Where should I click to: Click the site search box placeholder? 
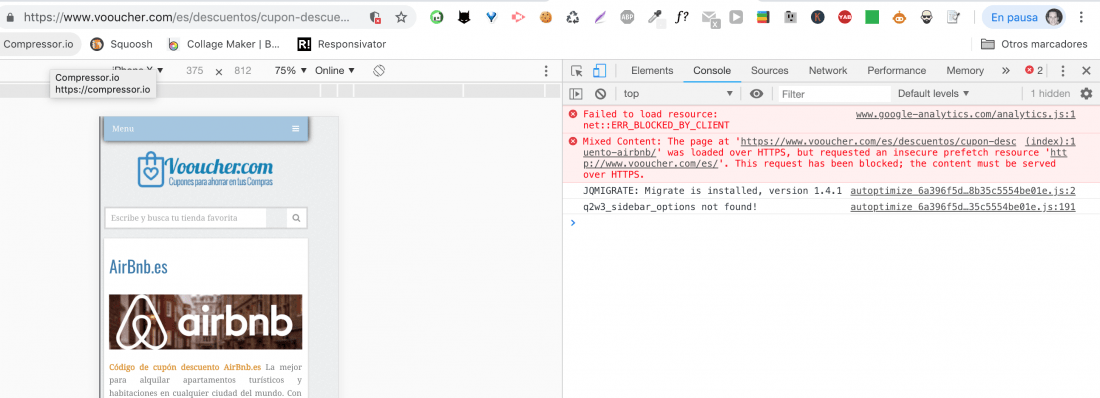[174, 218]
